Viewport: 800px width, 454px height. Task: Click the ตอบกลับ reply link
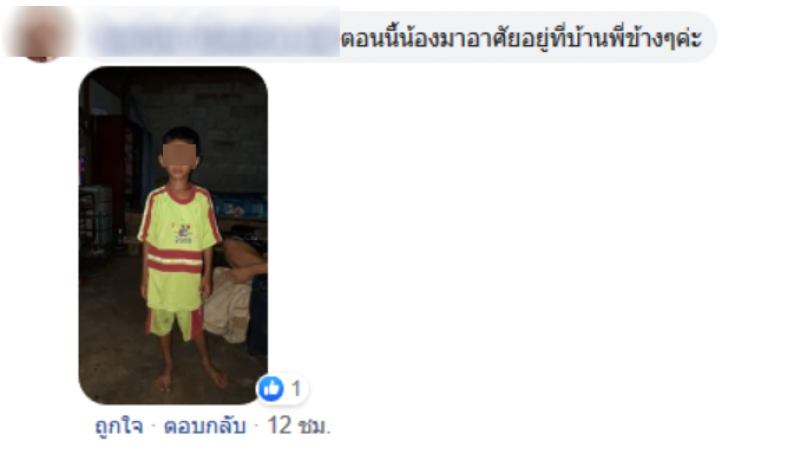(205, 426)
